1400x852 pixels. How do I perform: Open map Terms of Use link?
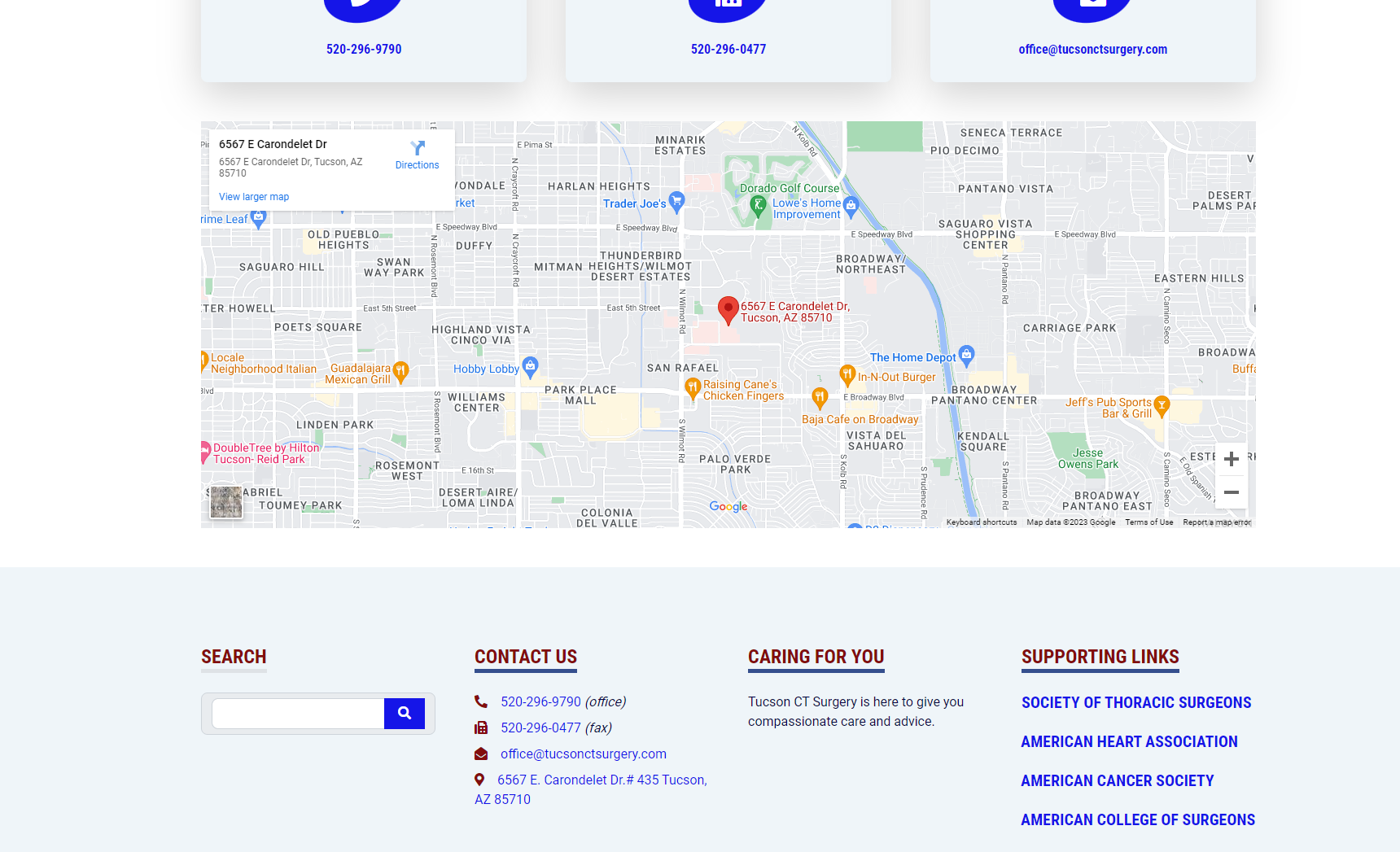pos(1149,522)
